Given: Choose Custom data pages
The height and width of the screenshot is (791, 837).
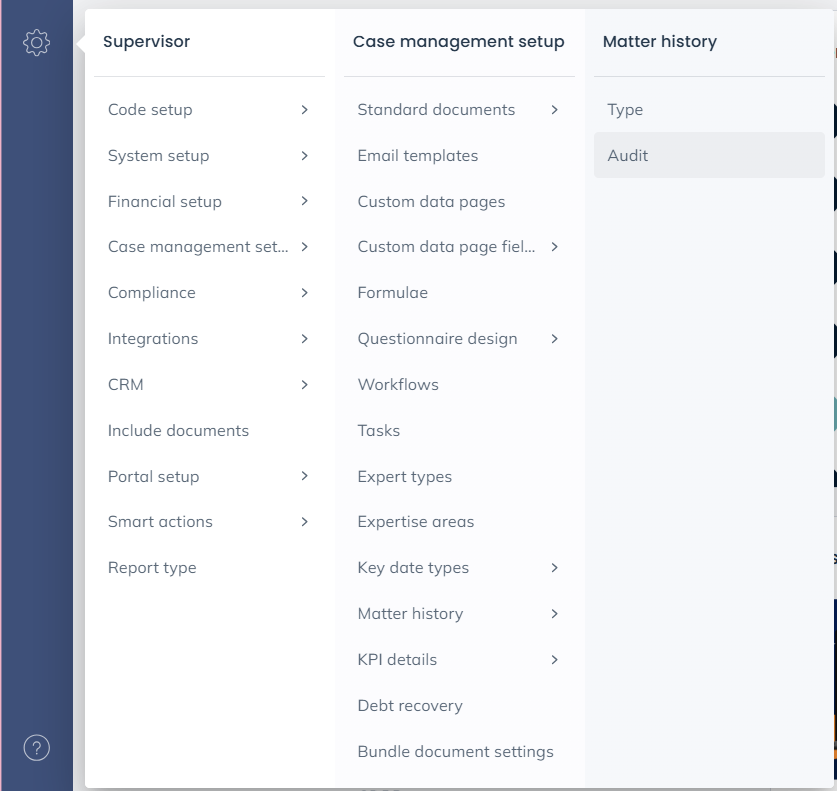Looking at the screenshot, I should click(x=431, y=202).
